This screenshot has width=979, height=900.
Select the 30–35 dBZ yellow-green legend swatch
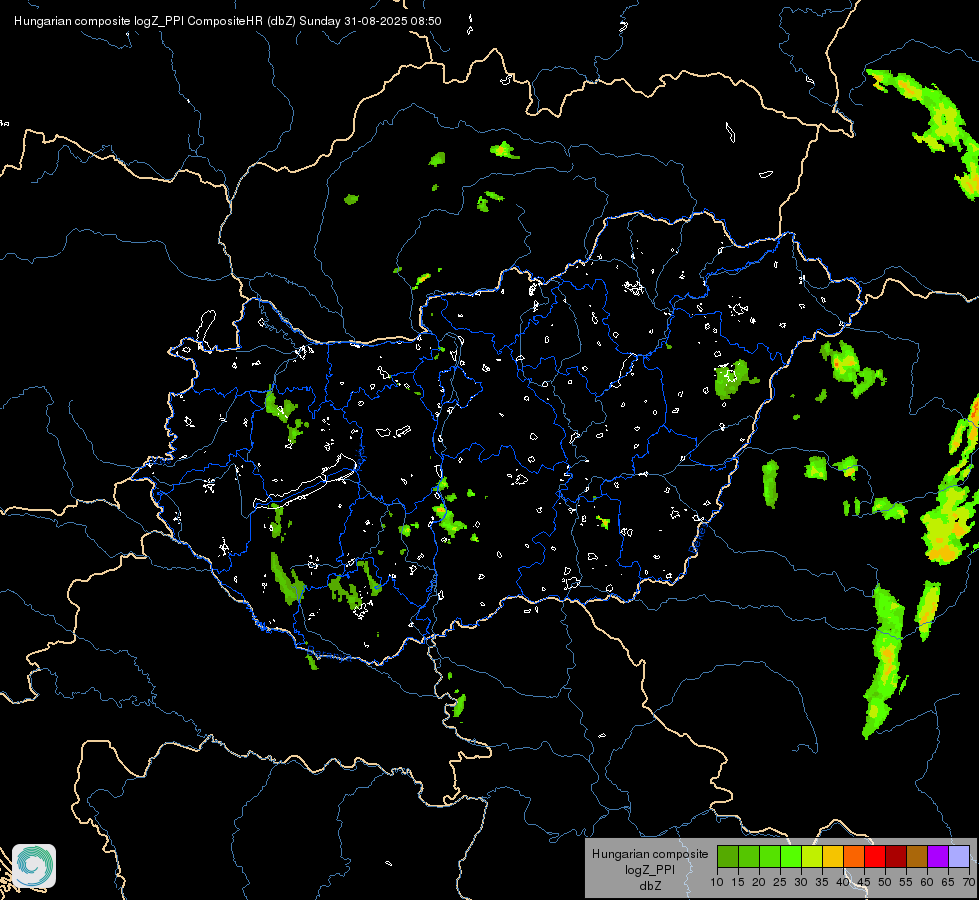812,856
